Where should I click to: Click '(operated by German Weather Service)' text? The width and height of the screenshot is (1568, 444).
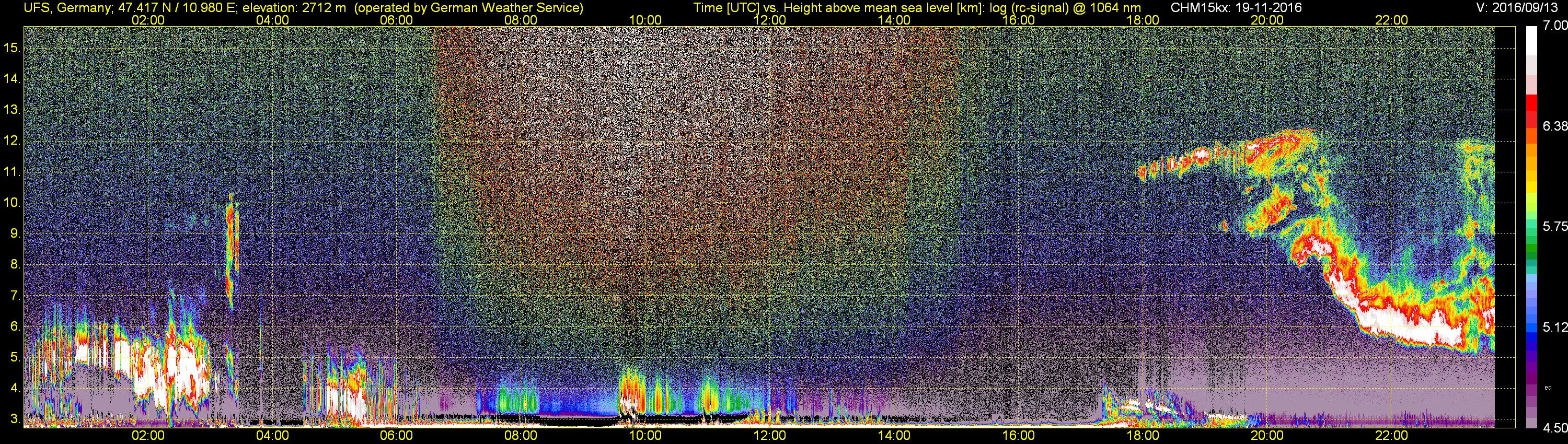coord(469,8)
